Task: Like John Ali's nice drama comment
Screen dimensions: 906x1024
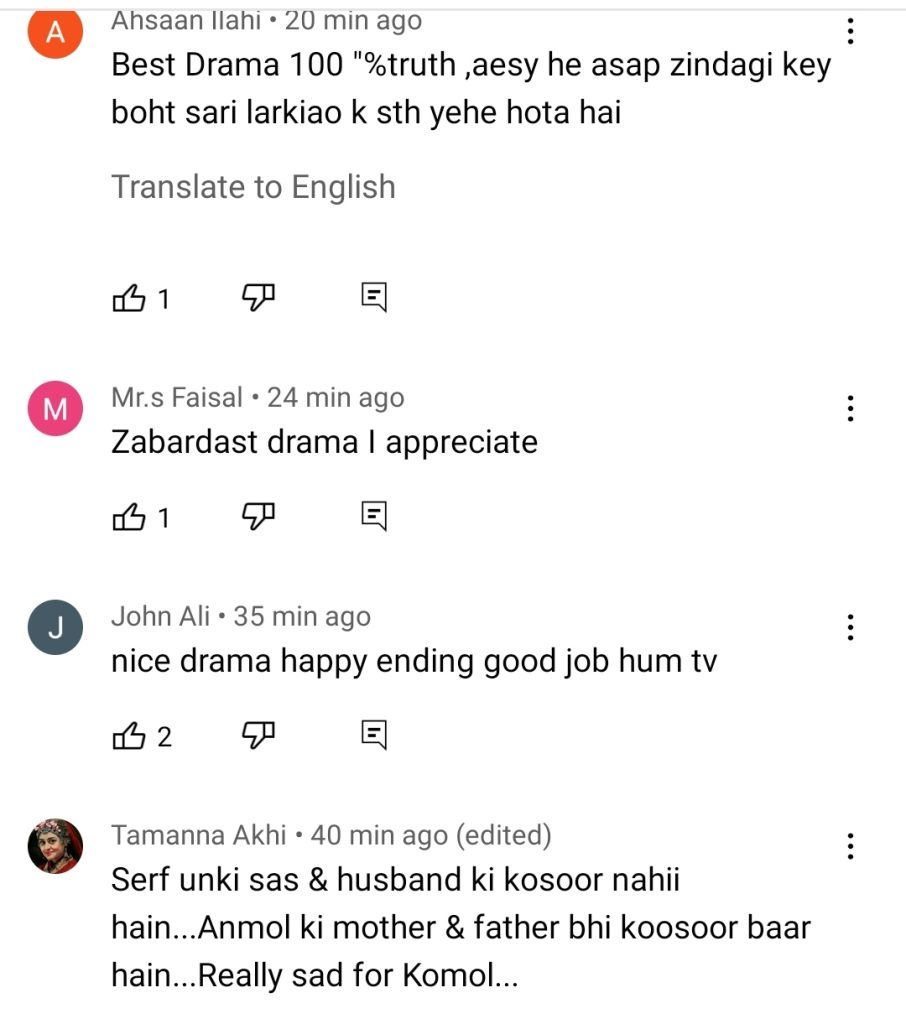Action: pyautogui.click(x=129, y=736)
